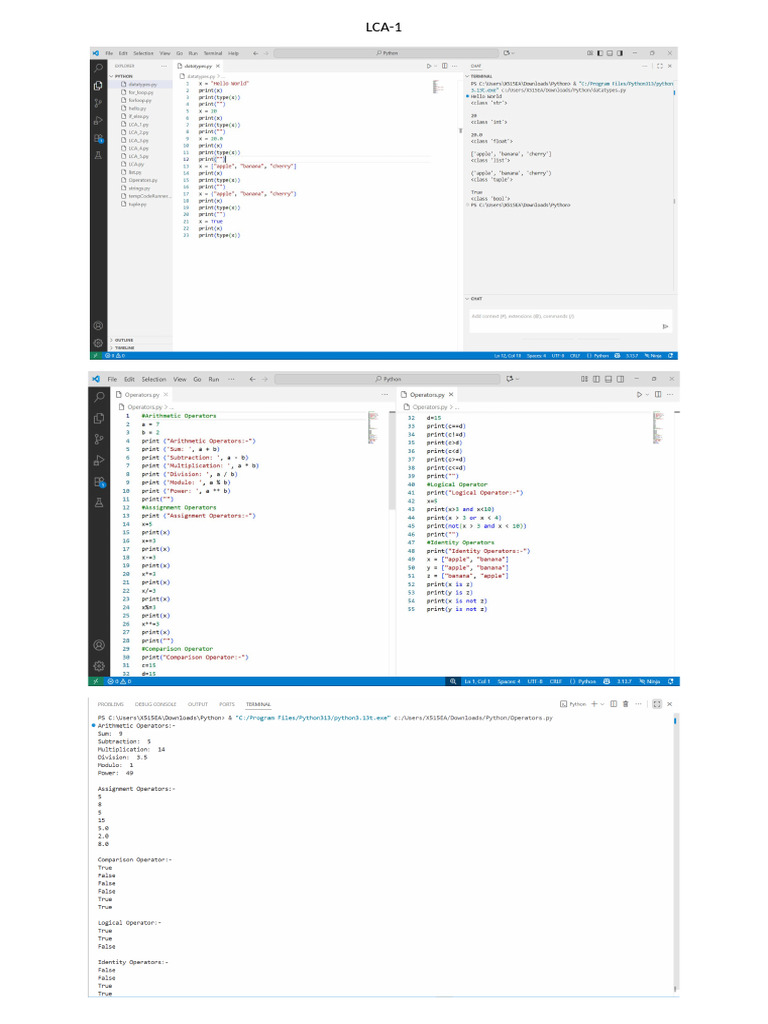Viewport: 768px width, 1024px height.
Task: Open Accounts icon in top window activity bar
Action: click(x=99, y=325)
